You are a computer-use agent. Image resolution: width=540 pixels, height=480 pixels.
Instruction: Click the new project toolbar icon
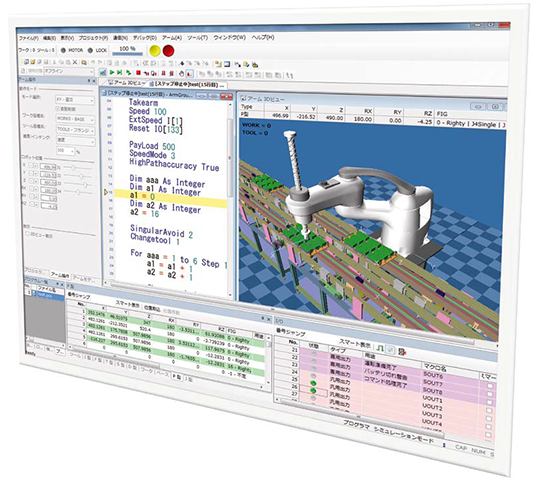[25, 62]
